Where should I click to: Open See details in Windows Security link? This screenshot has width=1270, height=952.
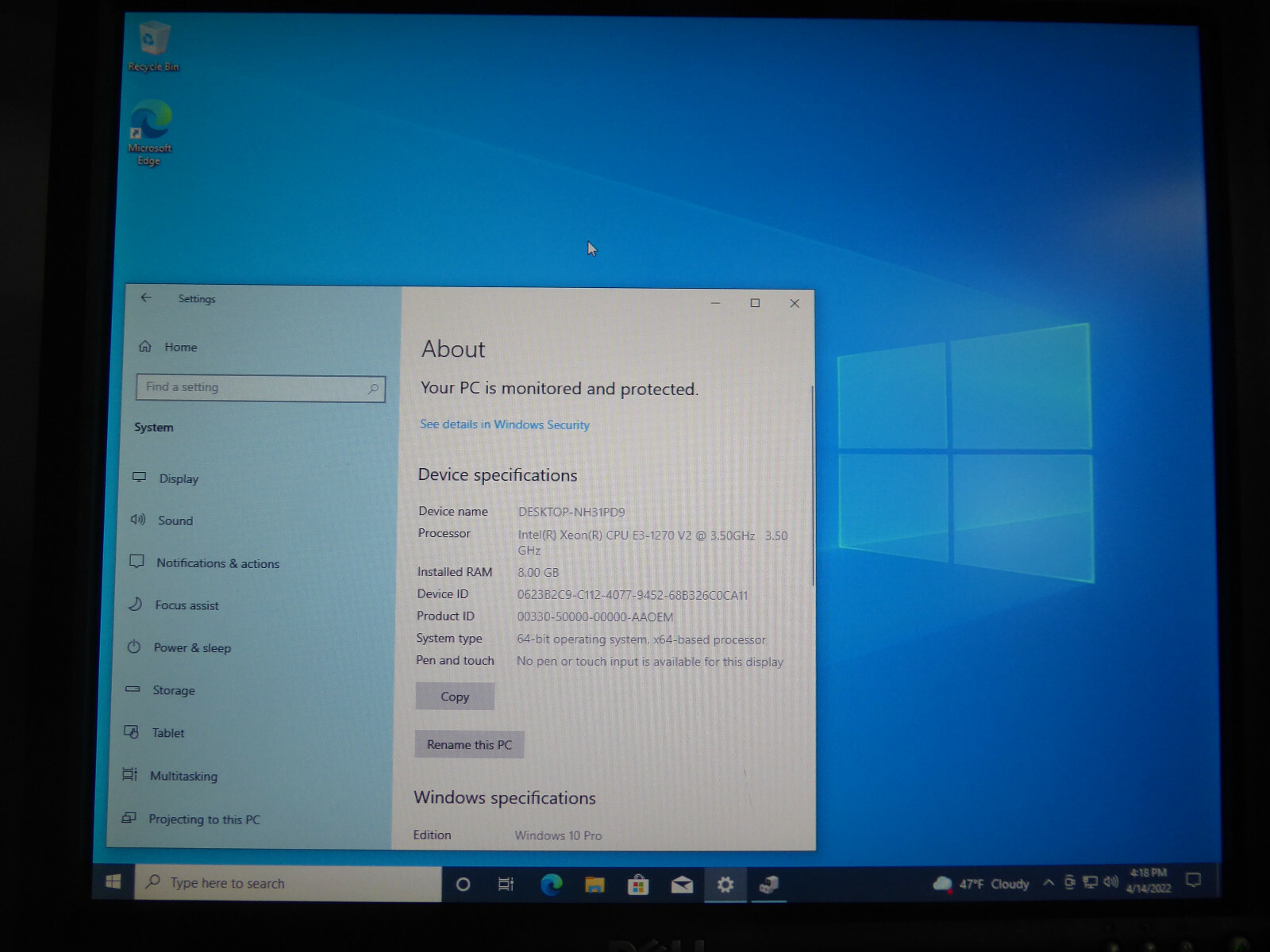coord(505,424)
